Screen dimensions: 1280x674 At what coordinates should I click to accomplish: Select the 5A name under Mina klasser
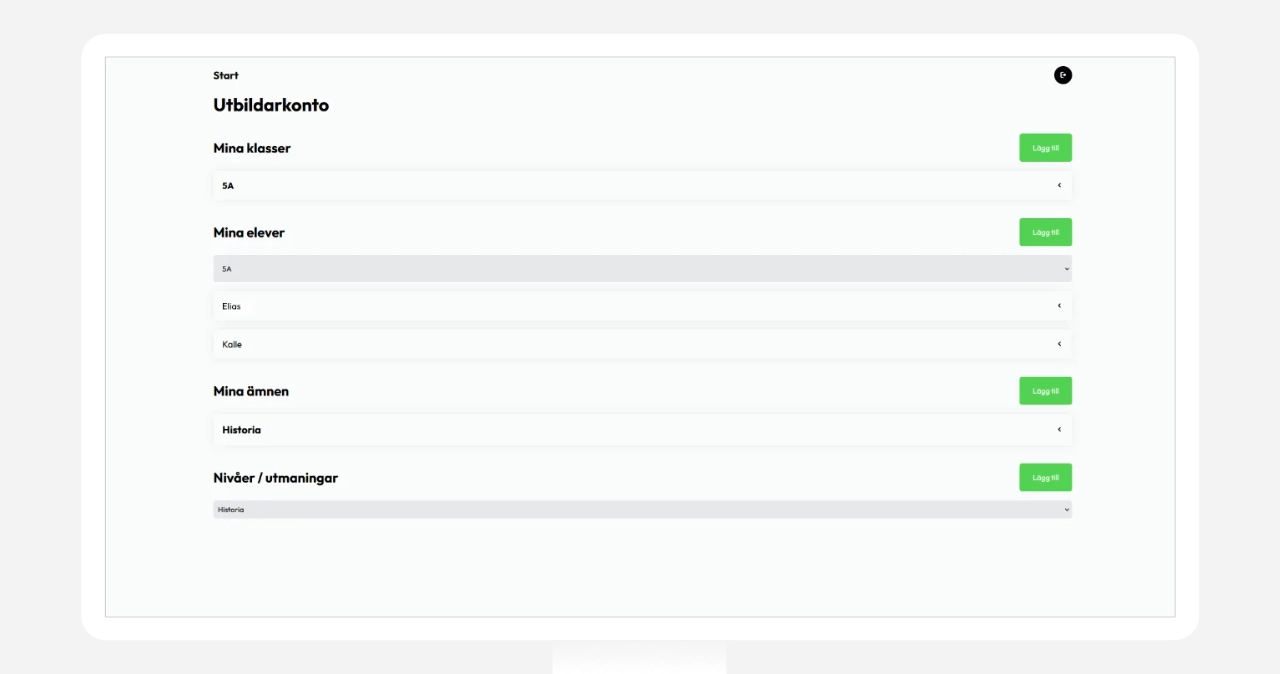pyautogui.click(x=228, y=186)
